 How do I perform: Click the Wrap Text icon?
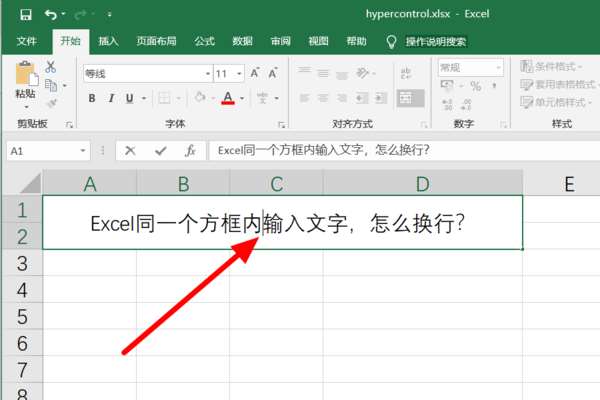tap(406, 73)
